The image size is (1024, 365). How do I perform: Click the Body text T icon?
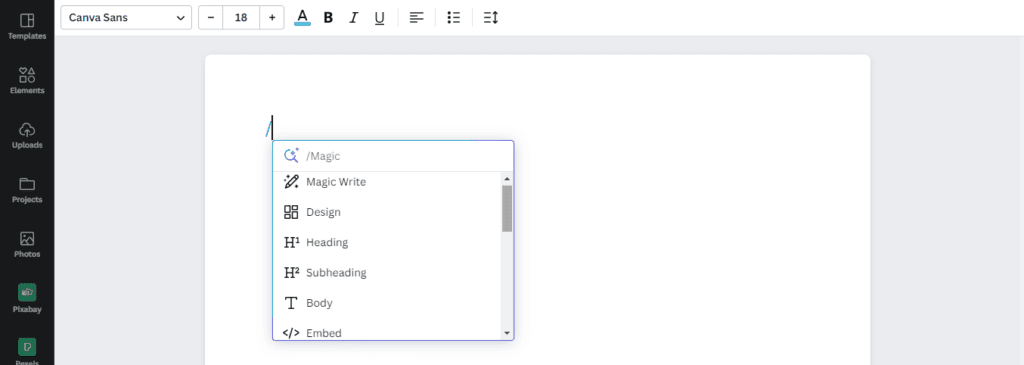click(291, 303)
